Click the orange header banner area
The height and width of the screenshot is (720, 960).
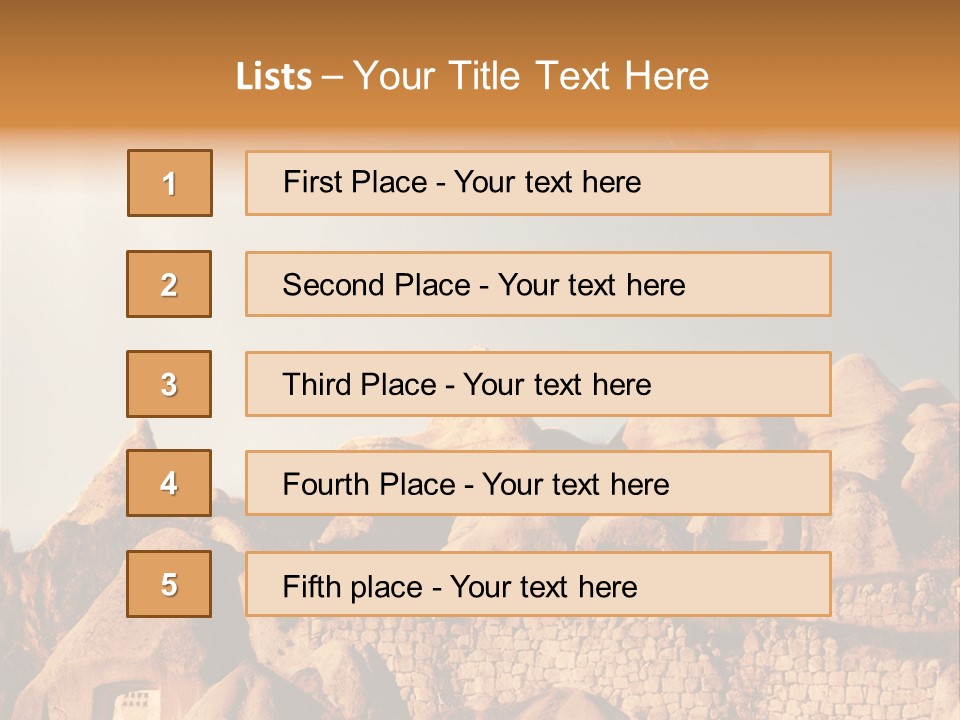pyautogui.click(x=480, y=64)
